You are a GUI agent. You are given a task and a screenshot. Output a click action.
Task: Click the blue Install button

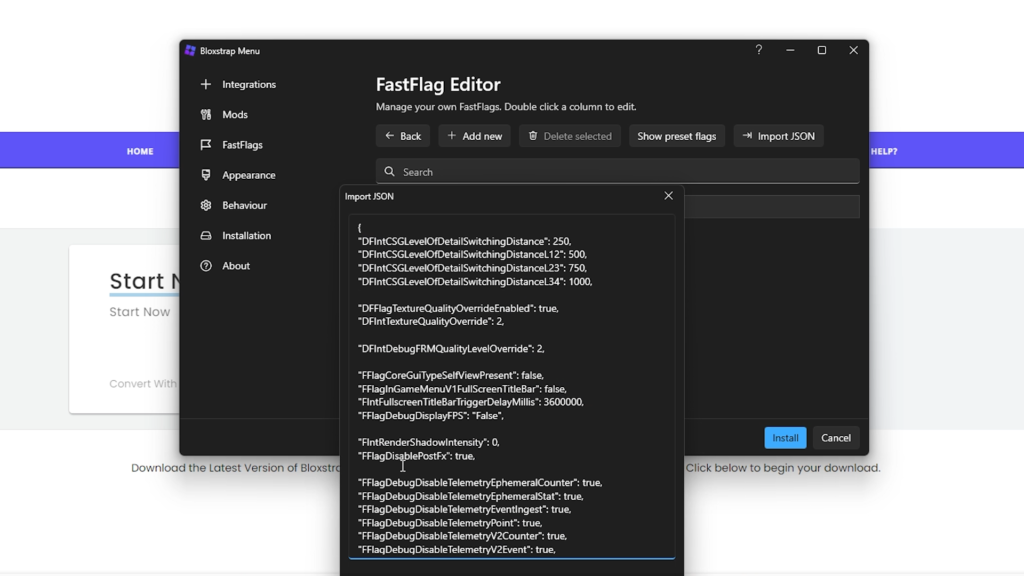pos(785,438)
